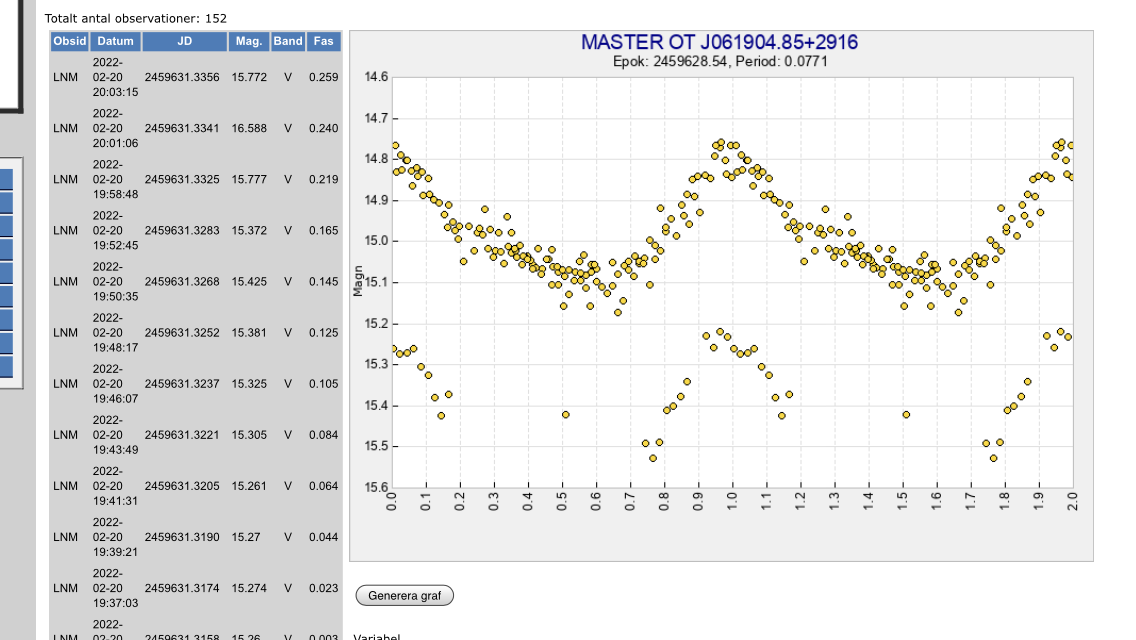Click the phase value 0.023
The height and width of the screenshot is (640, 1136).
pos(324,588)
